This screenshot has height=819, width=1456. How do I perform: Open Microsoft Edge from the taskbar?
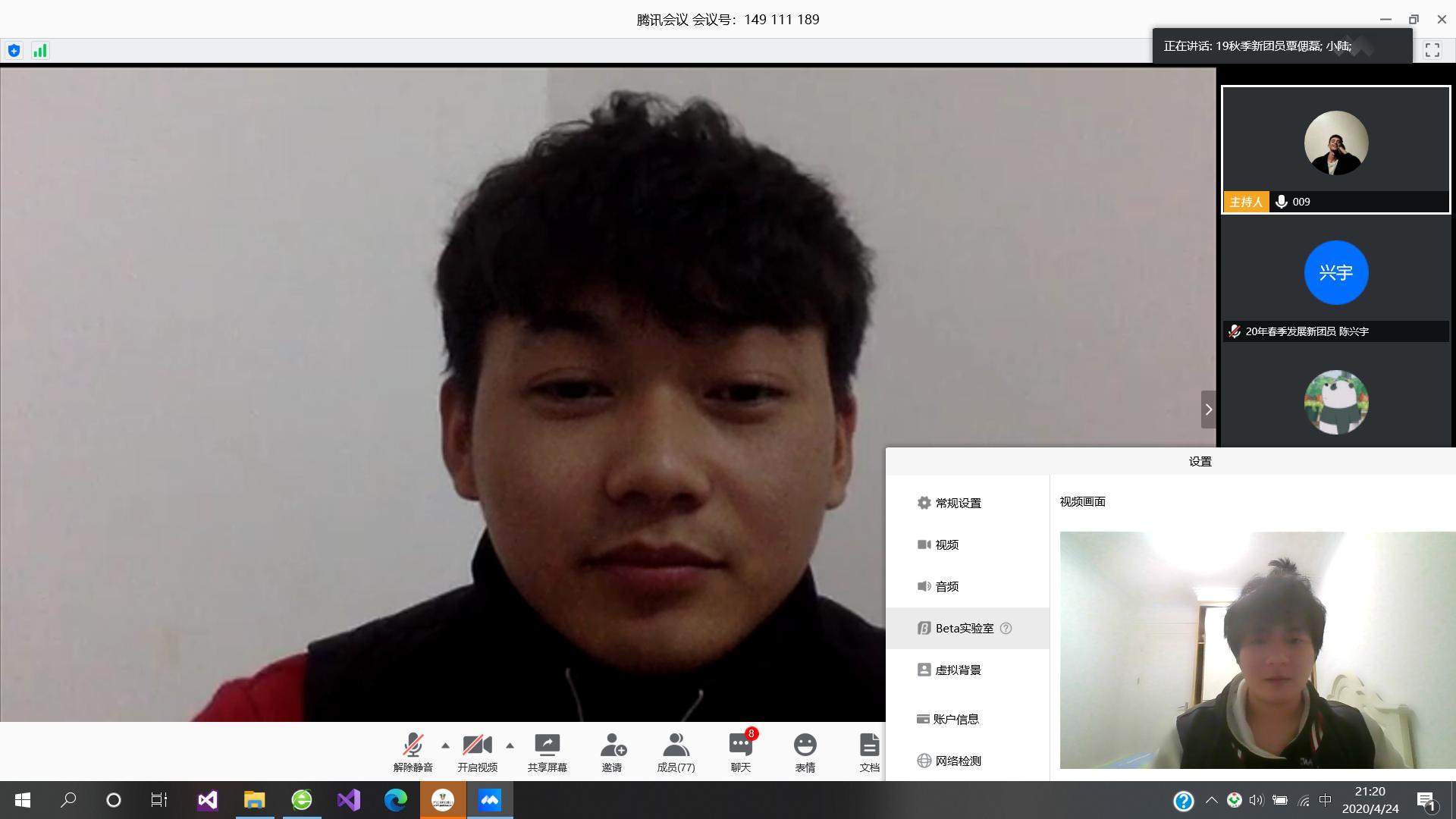(395, 800)
